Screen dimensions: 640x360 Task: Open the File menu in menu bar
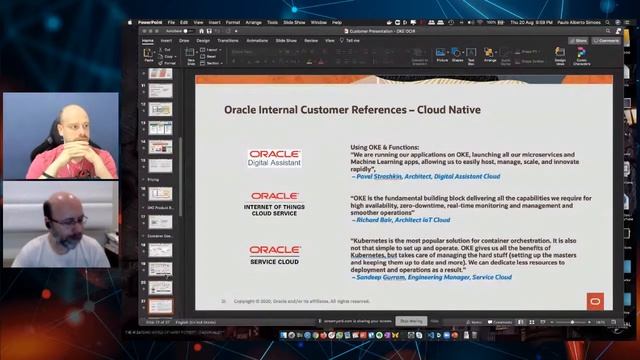171,22
